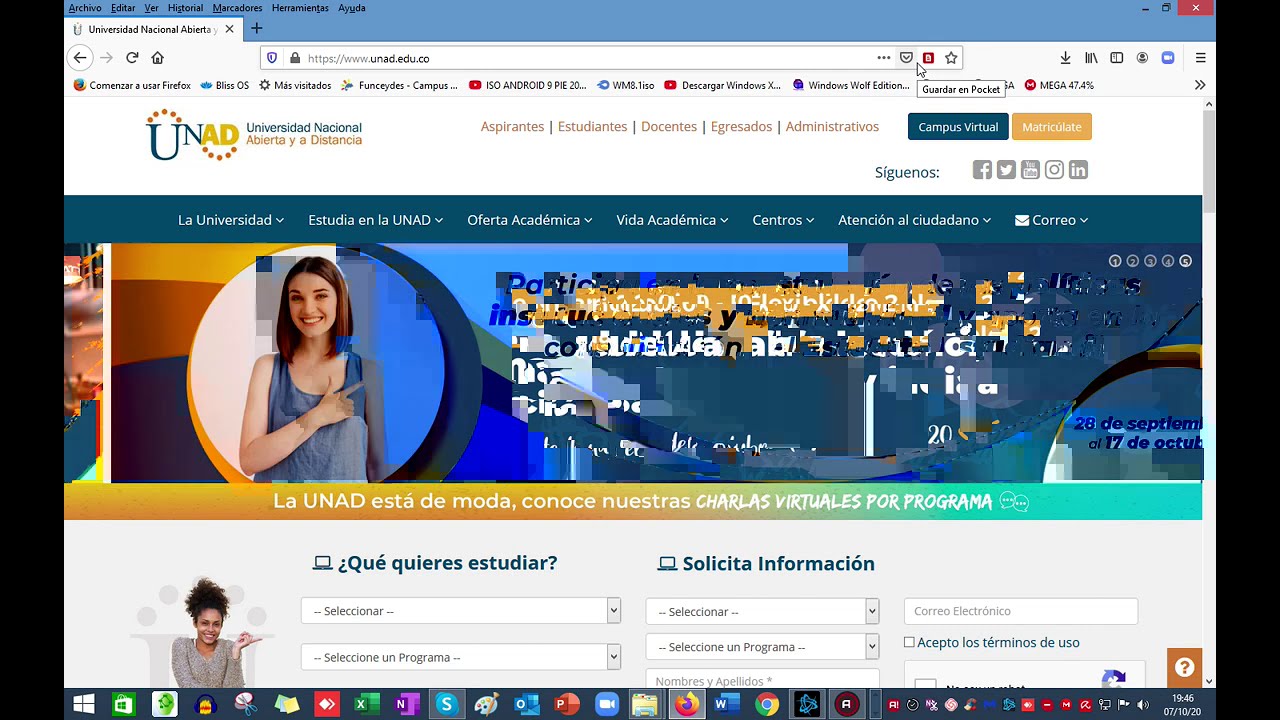The image size is (1280, 720).
Task: Go to carousel slide 3 indicator
Action: [x=1150, y=261]
